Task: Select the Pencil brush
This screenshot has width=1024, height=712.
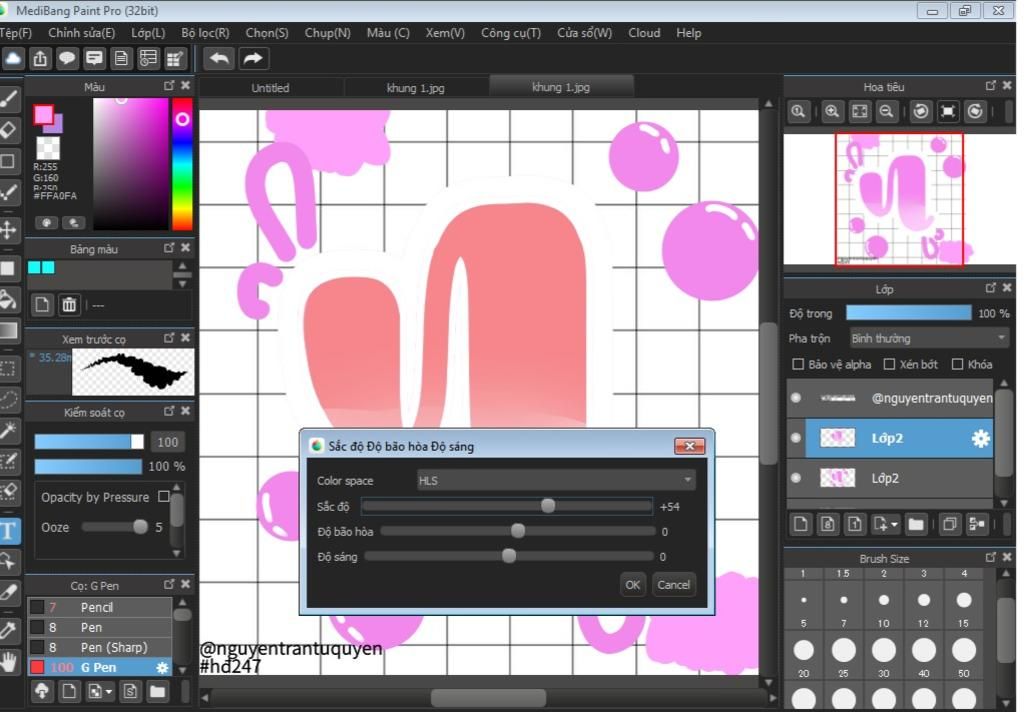Action: (x=100, y=607)
